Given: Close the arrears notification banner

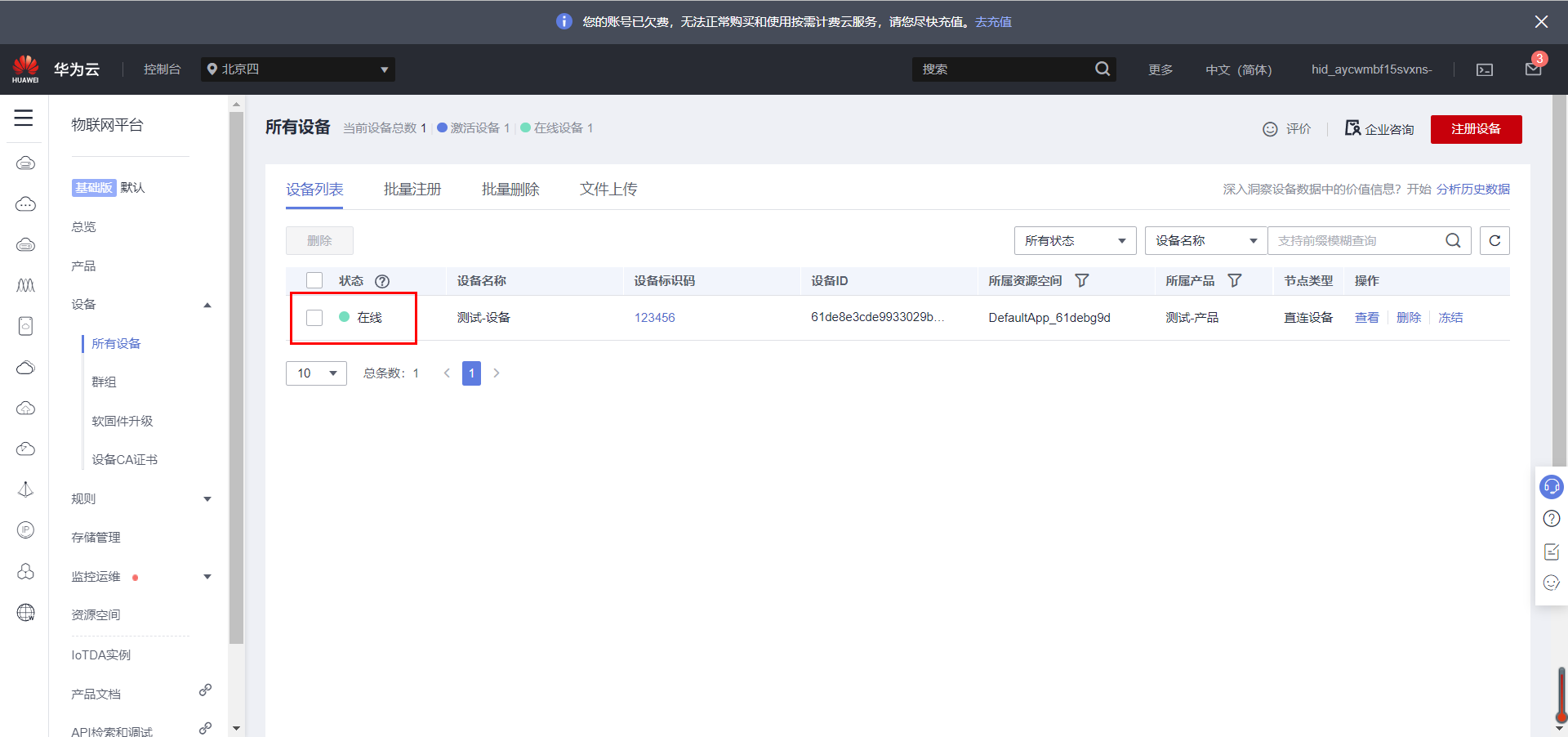Looking at the screenshot, I should [1541, 22].
